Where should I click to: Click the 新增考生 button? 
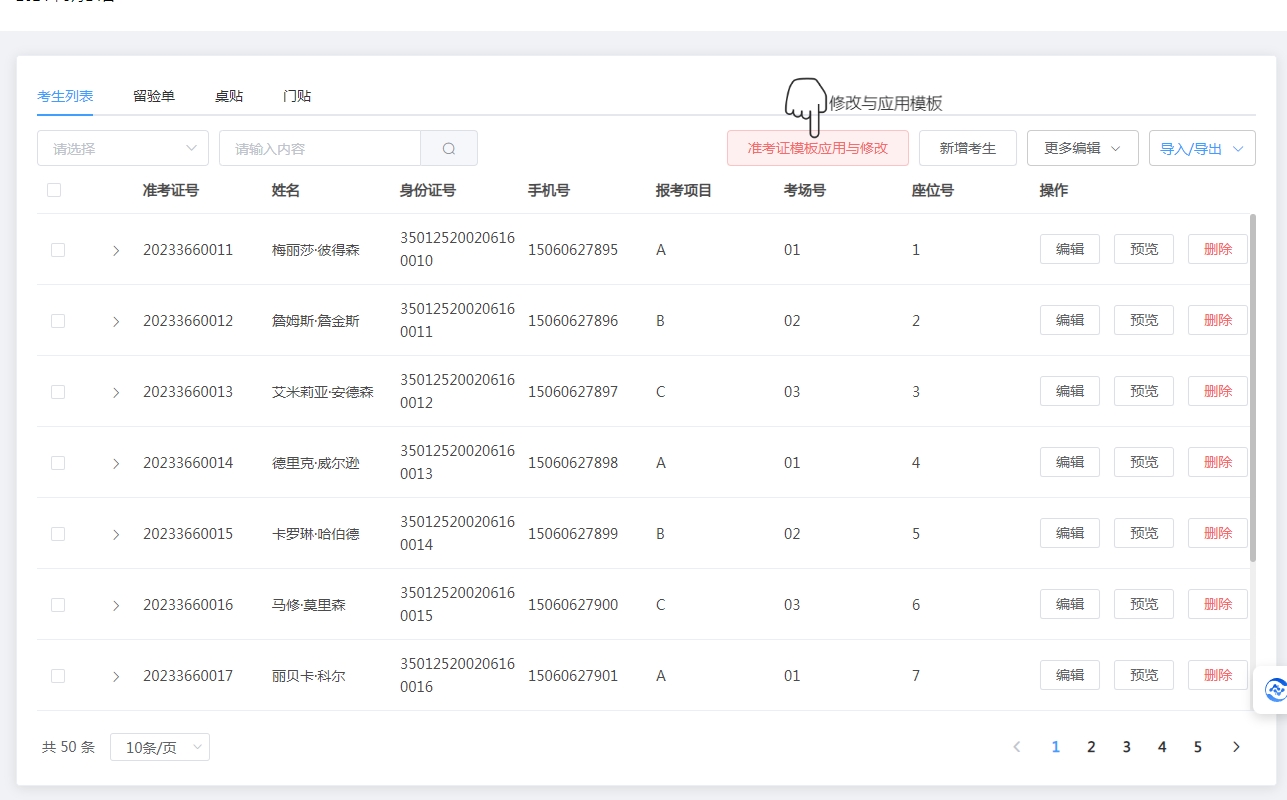click(967, 148)
